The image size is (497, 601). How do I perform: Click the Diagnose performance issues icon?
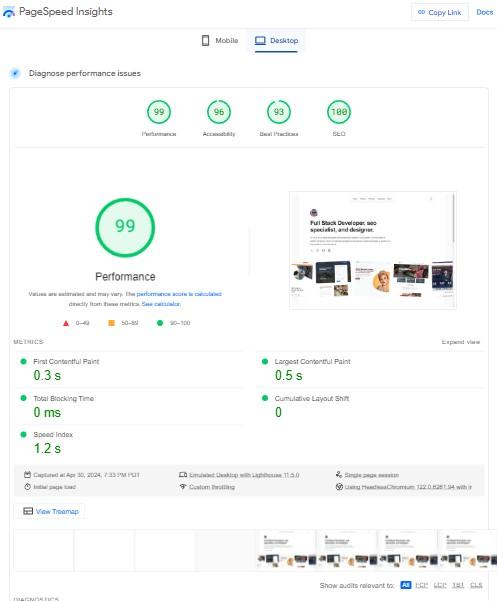pos(15,73)
